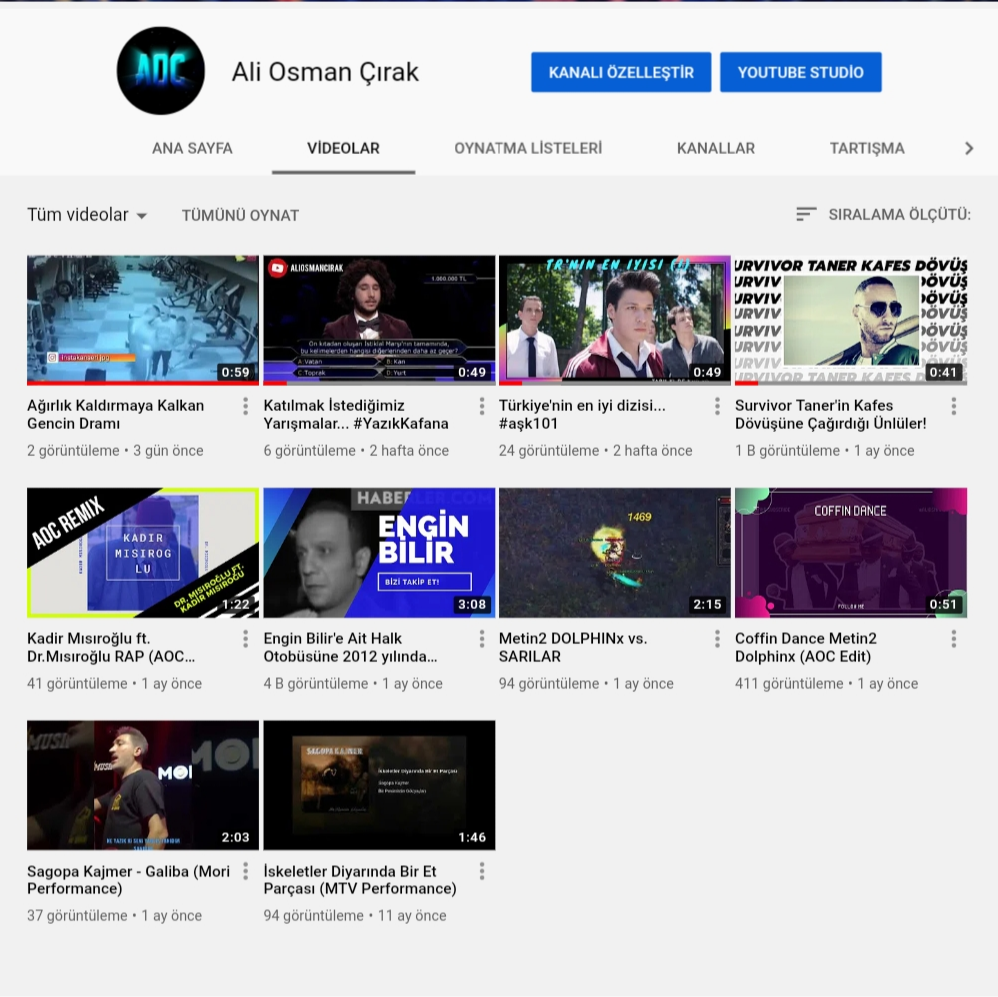Click the red watched progress bar on gym video
The height and width of the screenshot is (997, 998).
143,383
